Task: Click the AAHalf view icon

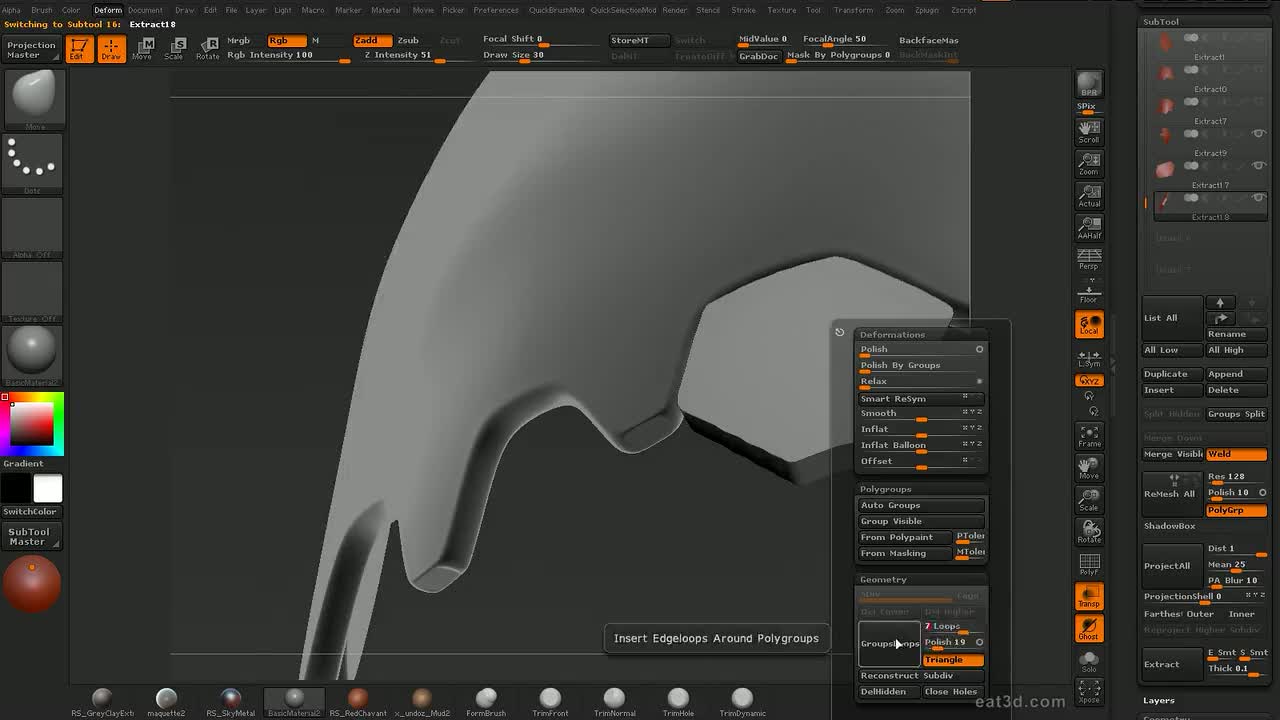Action: (x=1089, y=228)
